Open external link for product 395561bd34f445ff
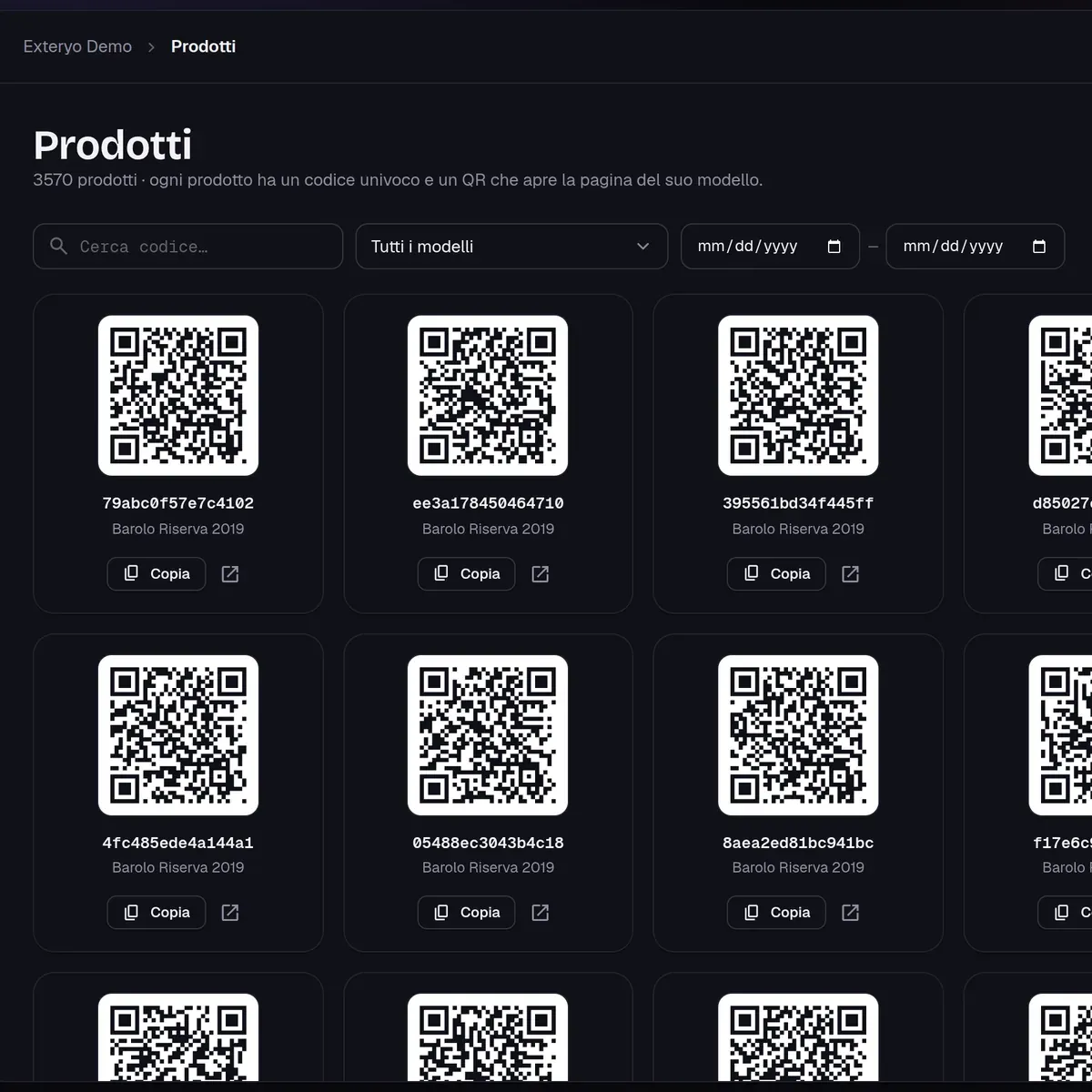The width and height of the screenshot is (1092, 1092). pyautogui.click(x=851, y=574)
